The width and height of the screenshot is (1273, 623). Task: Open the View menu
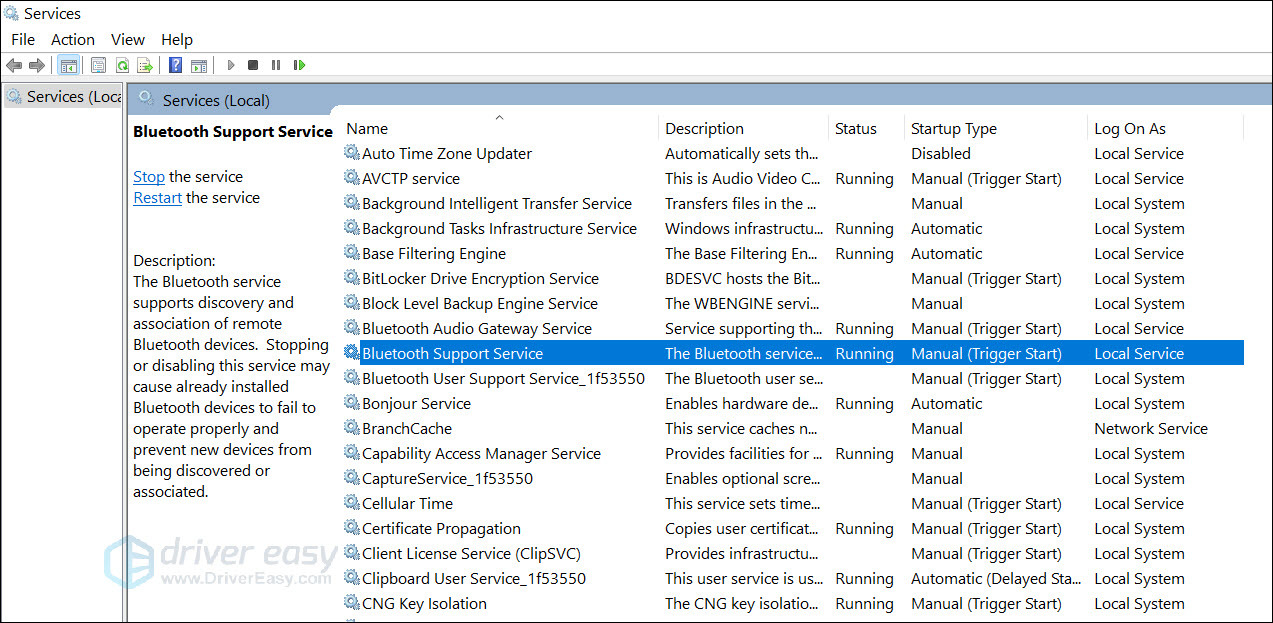(x=128, y=40)
